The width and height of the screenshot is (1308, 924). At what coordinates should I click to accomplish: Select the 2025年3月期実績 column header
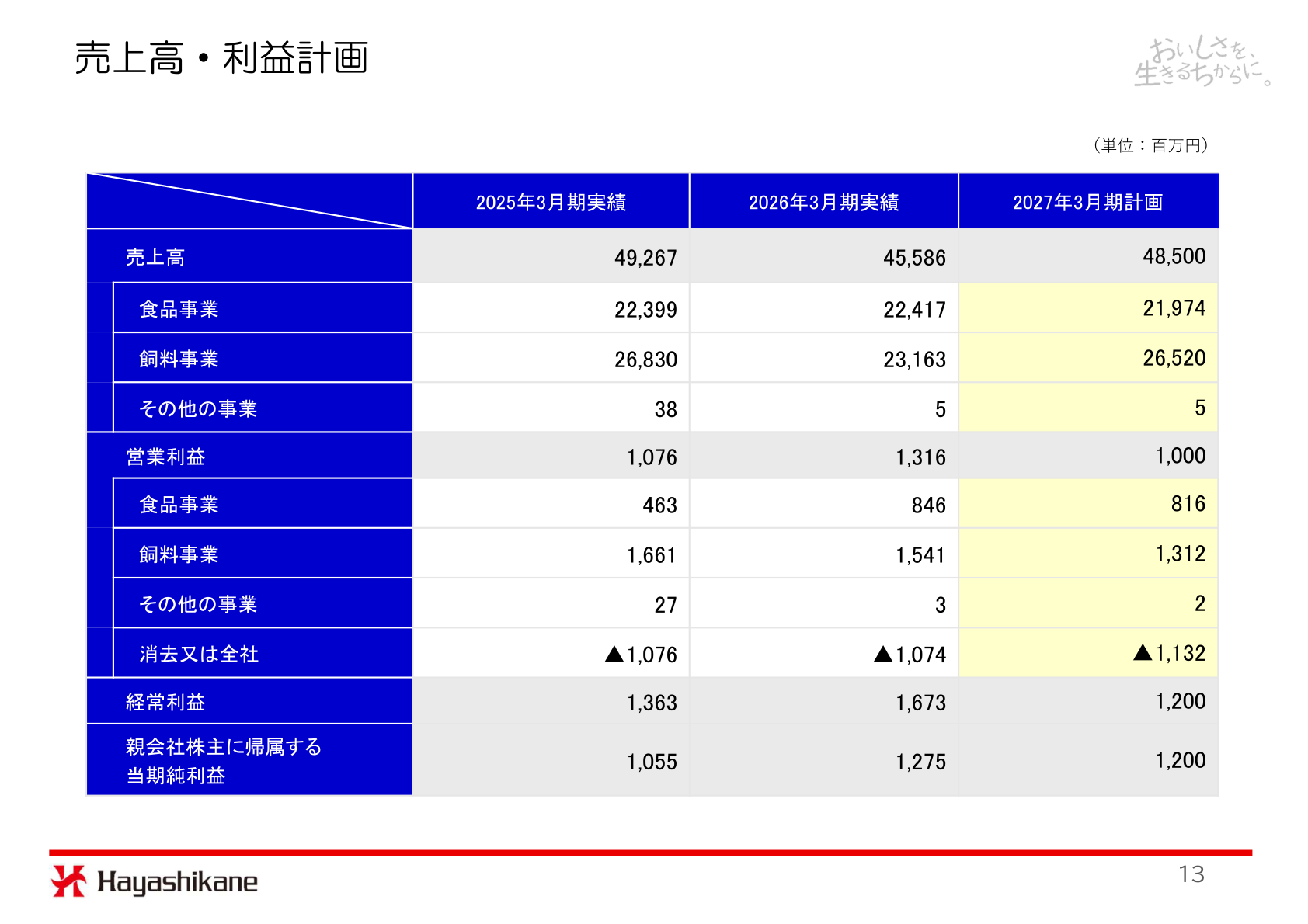(x=551, y=202)
